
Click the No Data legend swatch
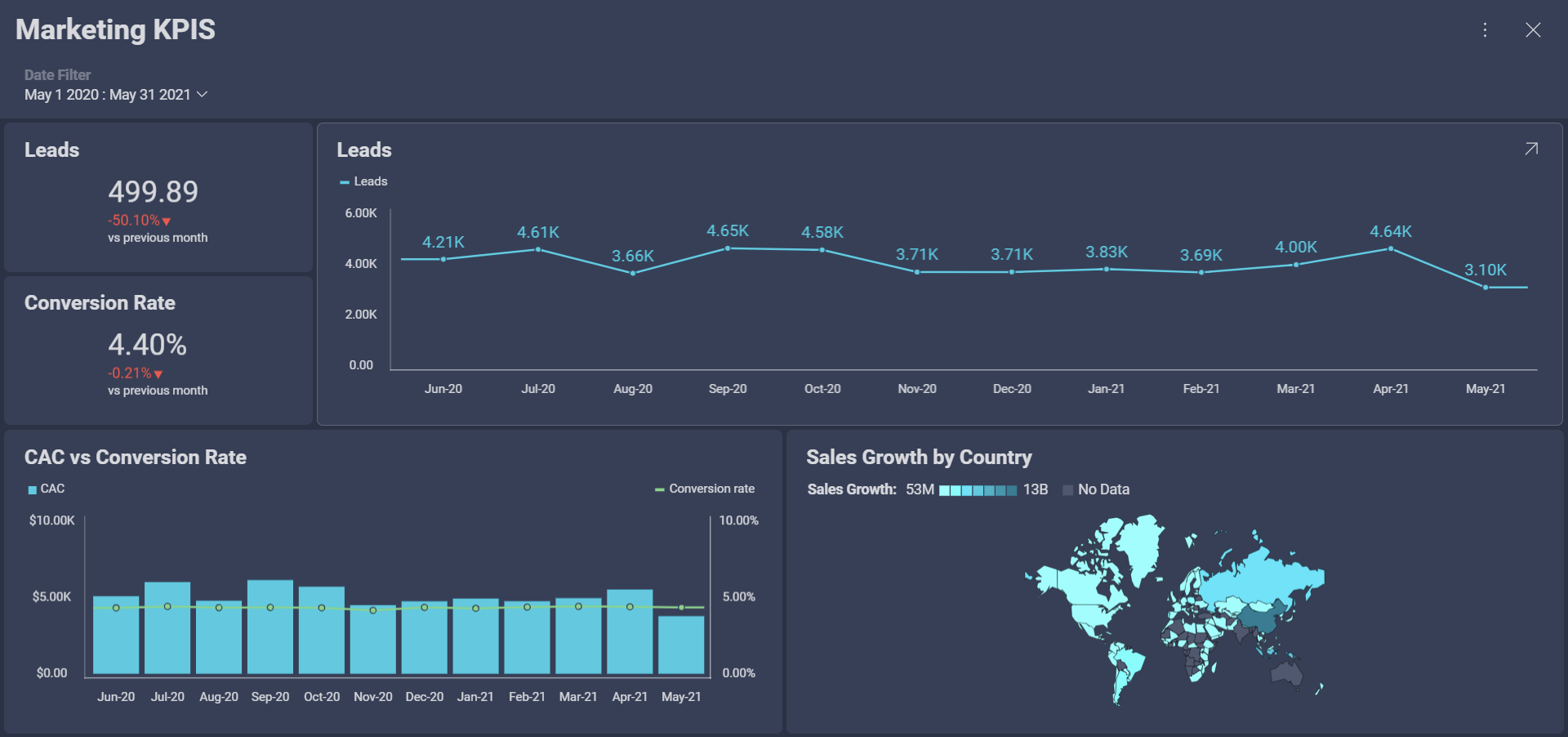coord(1067,490)
